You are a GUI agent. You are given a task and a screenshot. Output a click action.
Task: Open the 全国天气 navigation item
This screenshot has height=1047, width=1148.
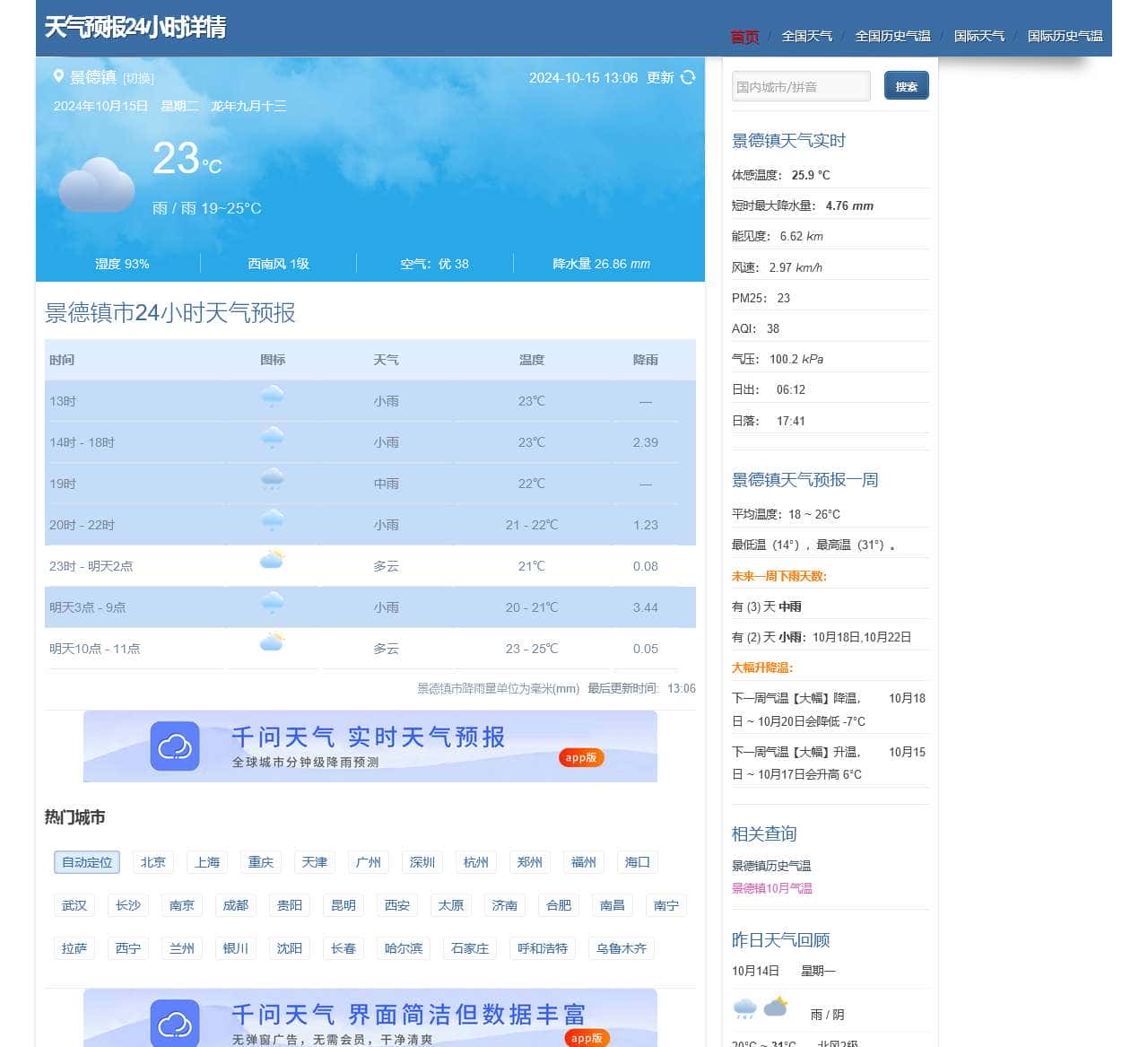coord(806,36)
